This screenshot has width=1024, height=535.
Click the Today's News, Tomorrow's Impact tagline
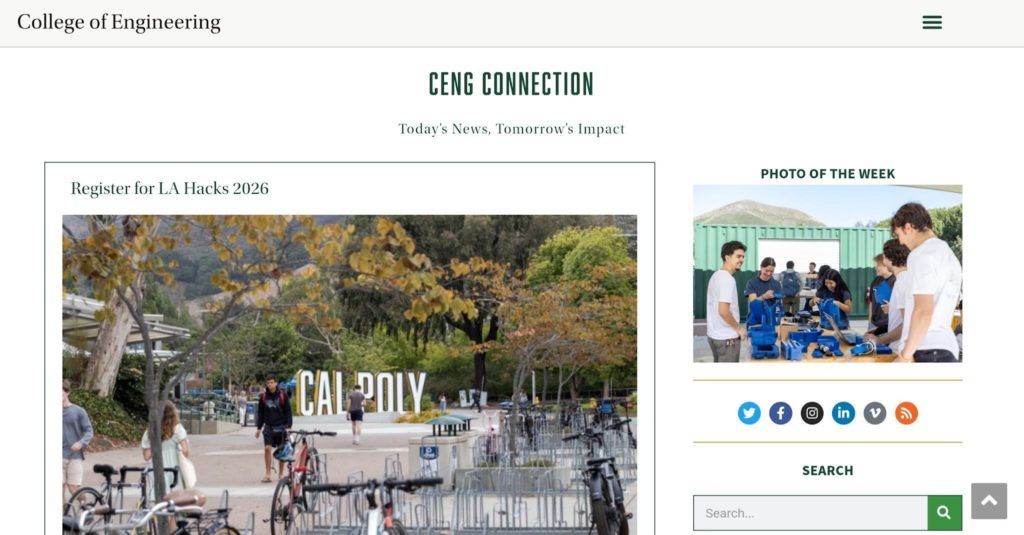[511, 129]
